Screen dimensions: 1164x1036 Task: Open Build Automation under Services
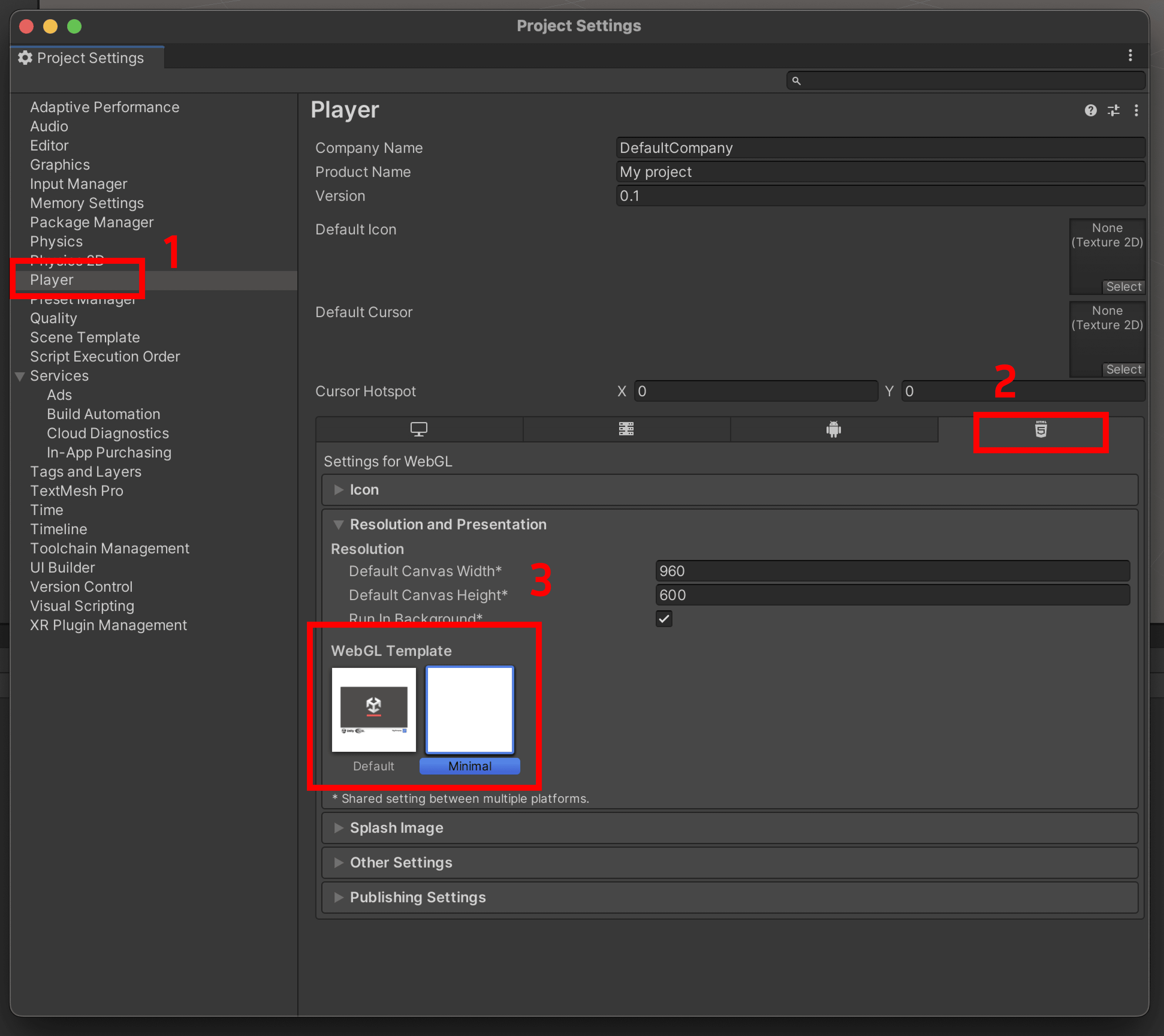coord(104,414)
